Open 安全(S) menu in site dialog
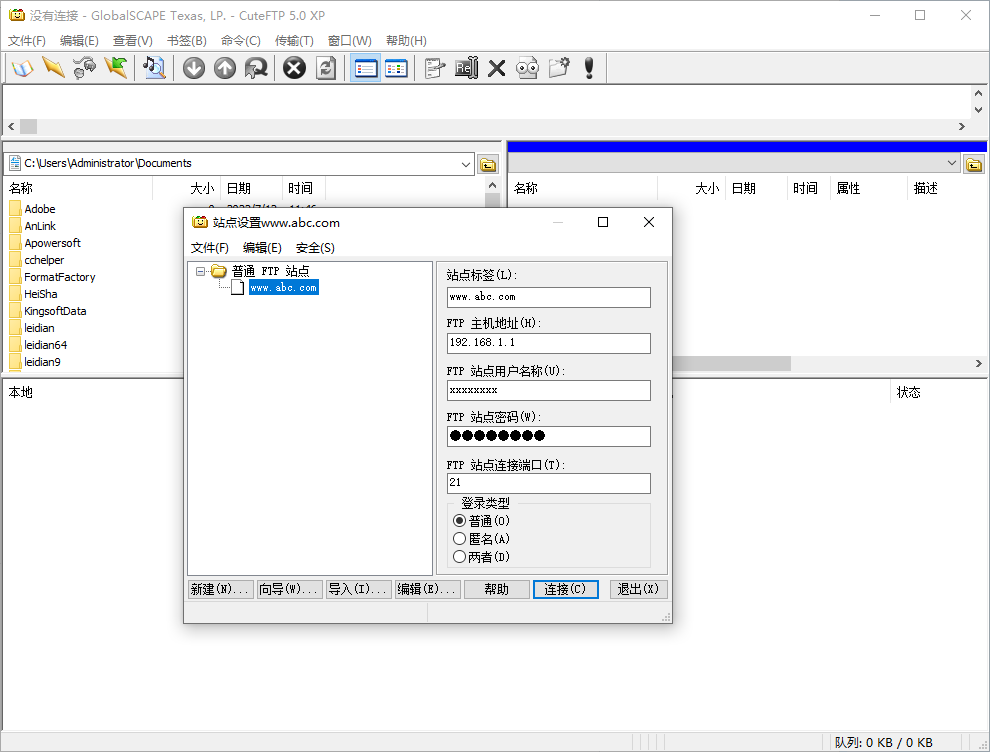 pyautogui.click(x=315, y=248)
